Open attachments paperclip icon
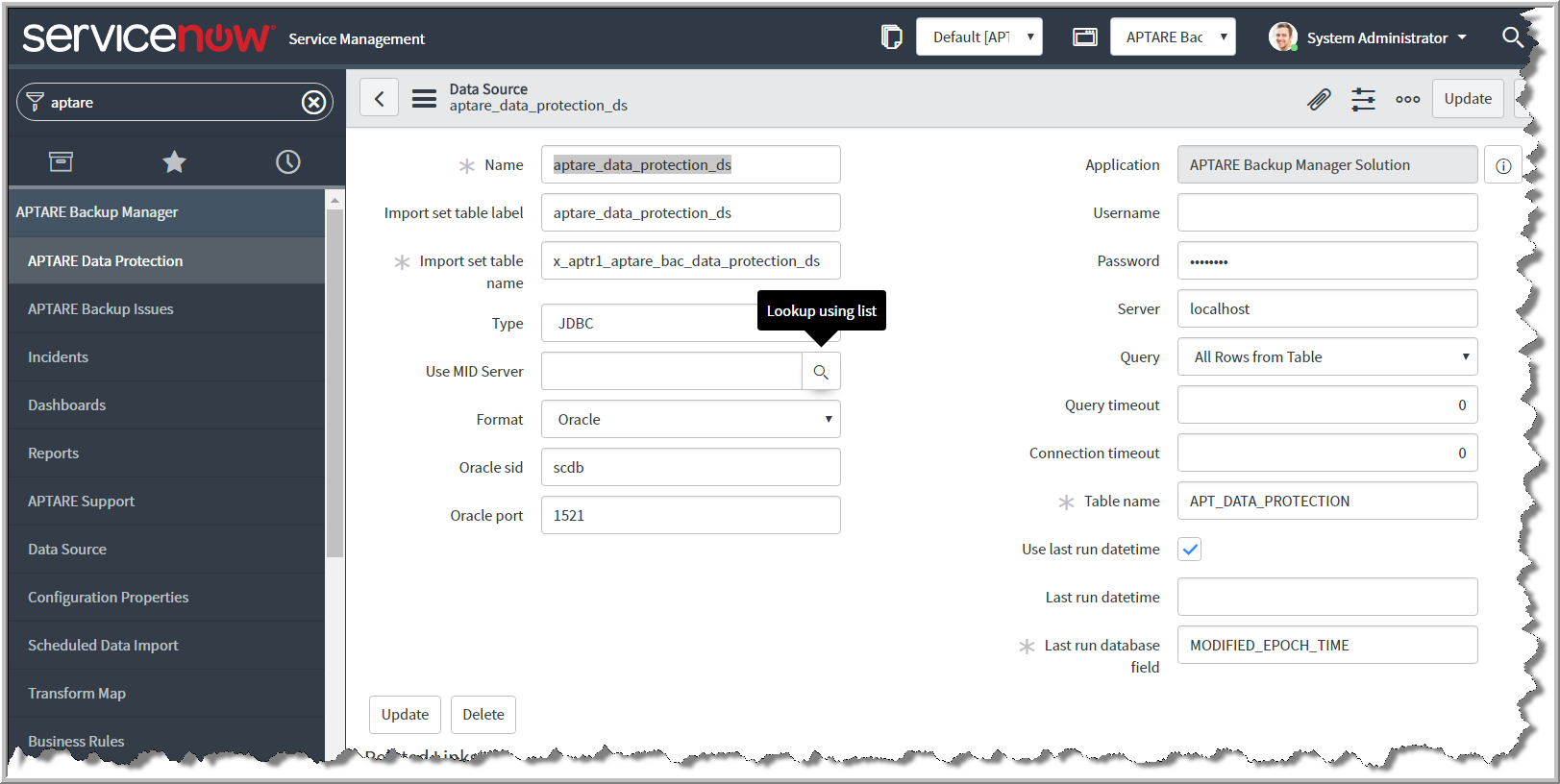The image size is (1560, 784). pyautogui.click(x=1319, y=98)
